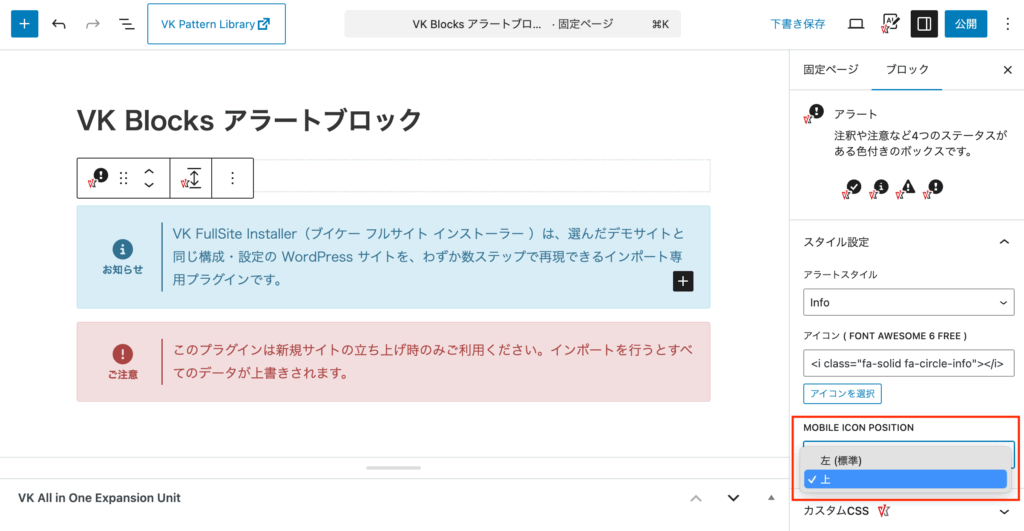Close the settings sidebar

point(1007,70)
